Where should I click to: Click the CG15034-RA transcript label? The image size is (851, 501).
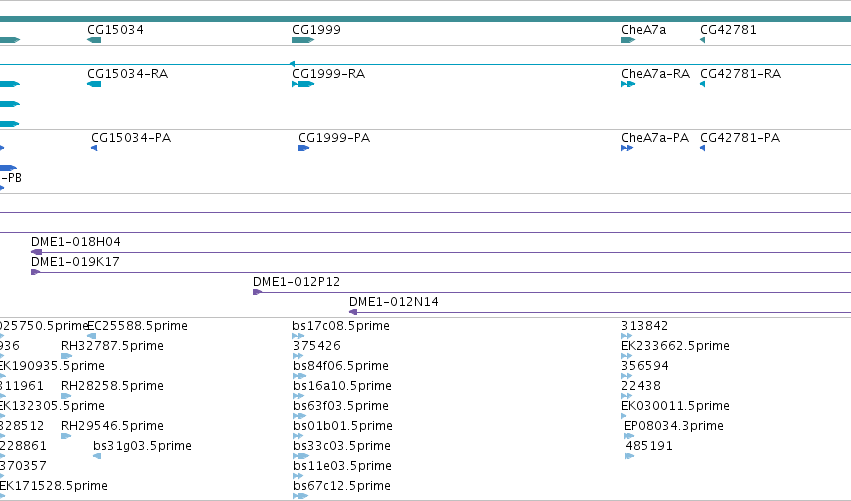128,74
